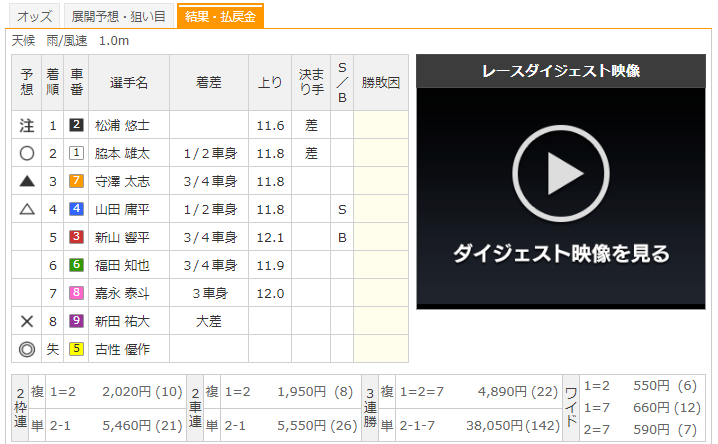Image resolution: width=718 pixels, height=444 pixels.
Task: Click the レースダイジェスト映像 header bar
Action: point(561,71)
